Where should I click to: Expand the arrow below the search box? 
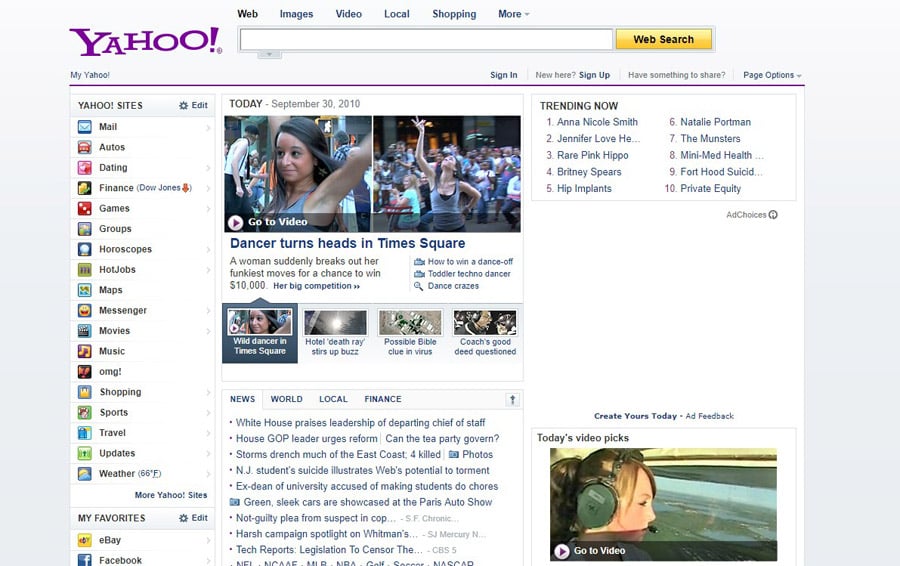click(269, 54)
